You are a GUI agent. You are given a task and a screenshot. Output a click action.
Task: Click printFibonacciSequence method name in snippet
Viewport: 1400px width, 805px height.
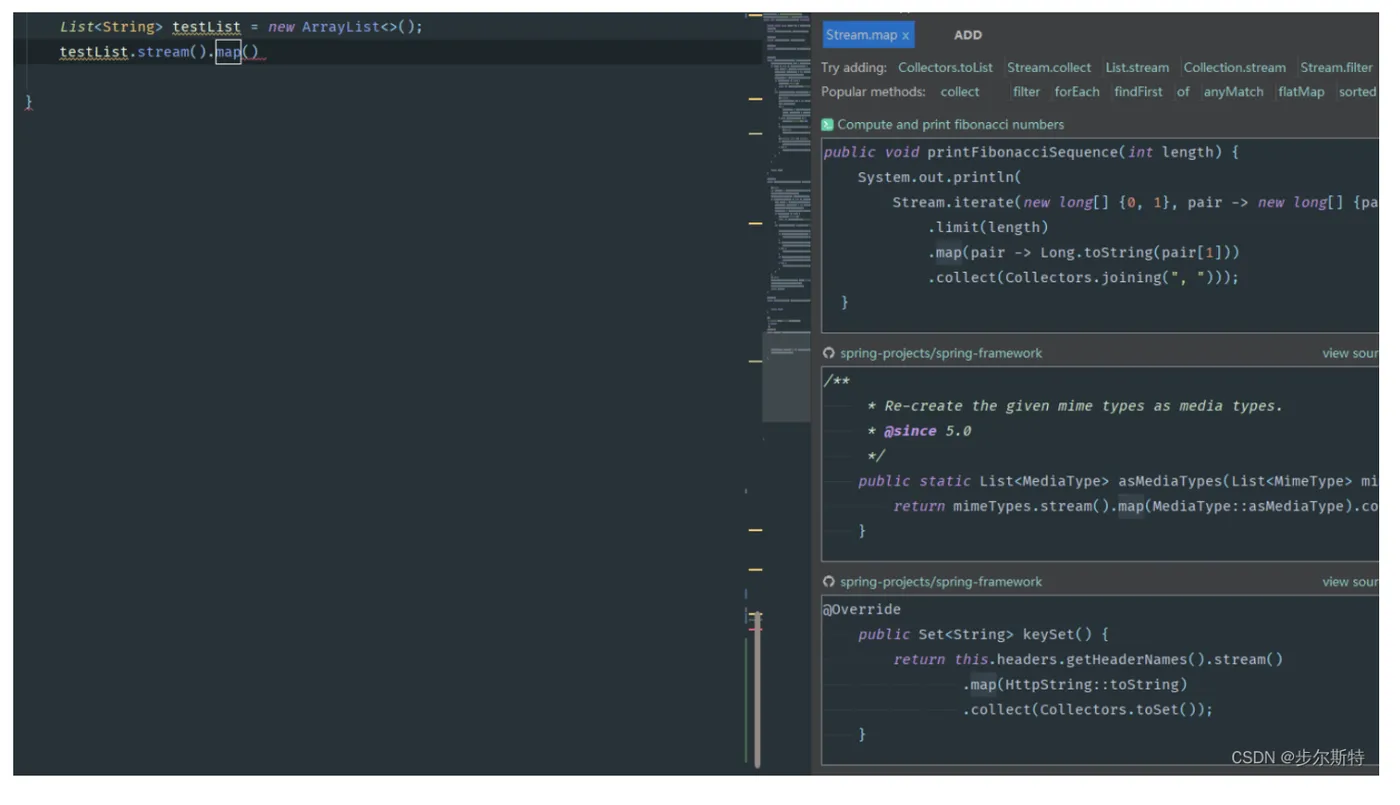(x=1023, y=152)
